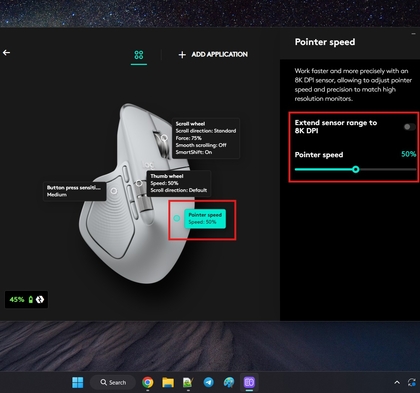
Task: Open the Windows Start menu
Action: pos(78,382)
